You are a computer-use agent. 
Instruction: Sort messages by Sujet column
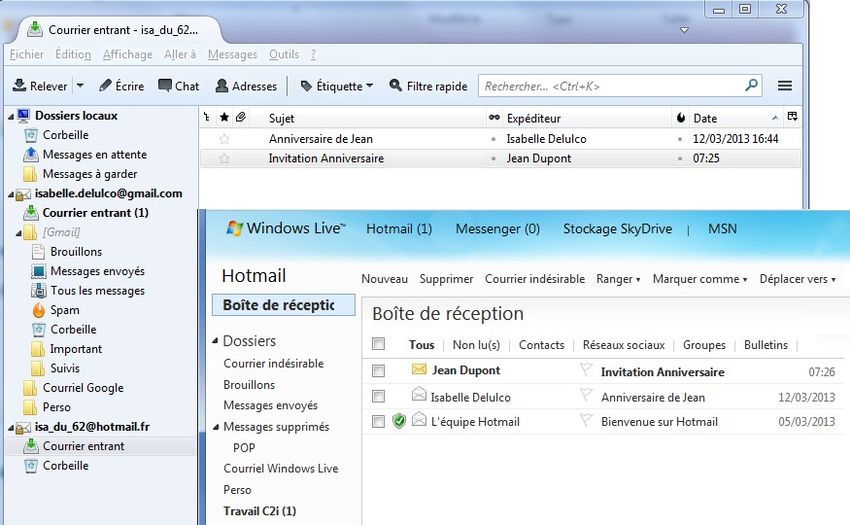[x=281, y=118]
